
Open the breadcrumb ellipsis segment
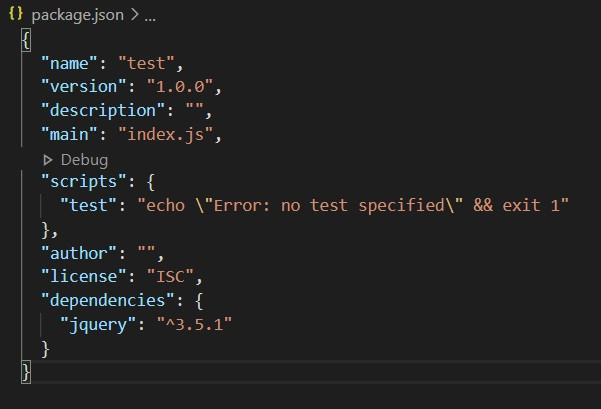(x=150, y=18)
